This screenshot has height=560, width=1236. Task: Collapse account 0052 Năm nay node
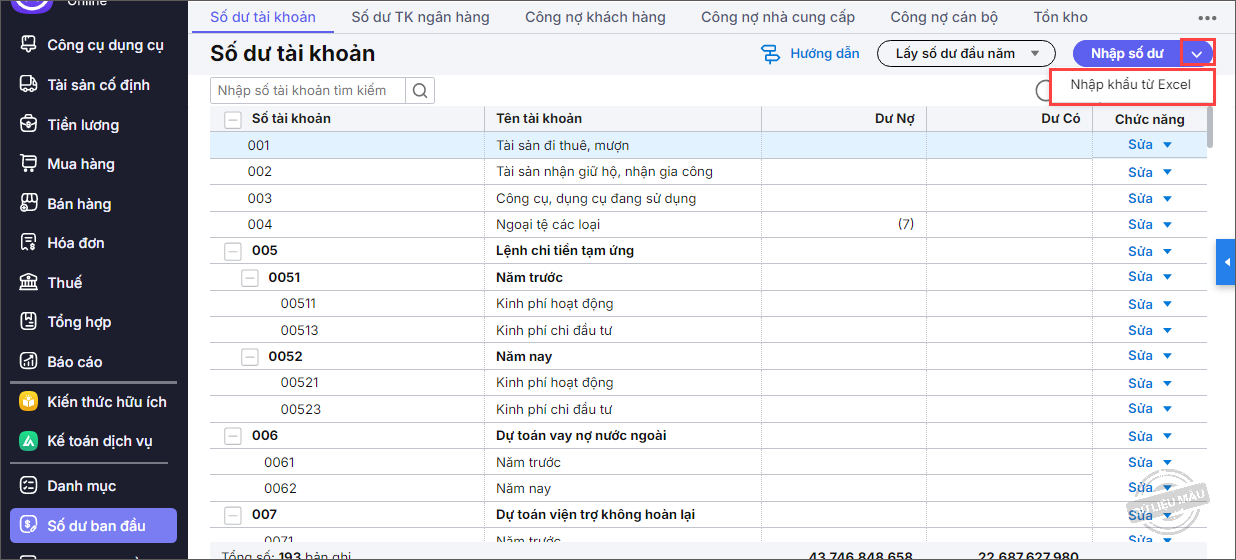point(250,357)
